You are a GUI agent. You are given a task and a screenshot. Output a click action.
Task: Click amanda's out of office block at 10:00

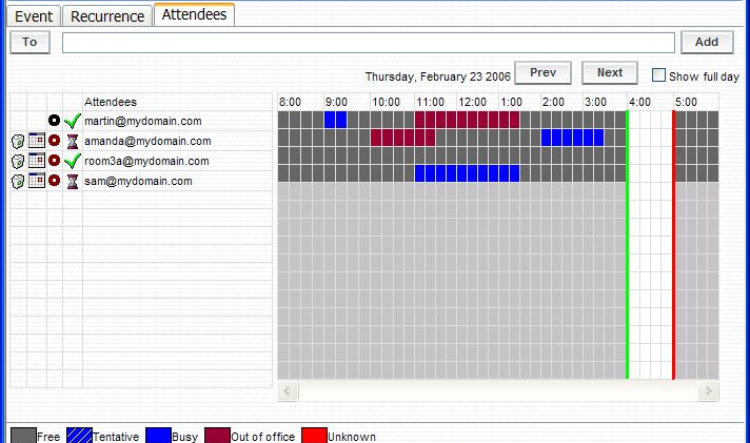(x=403, y=138)
